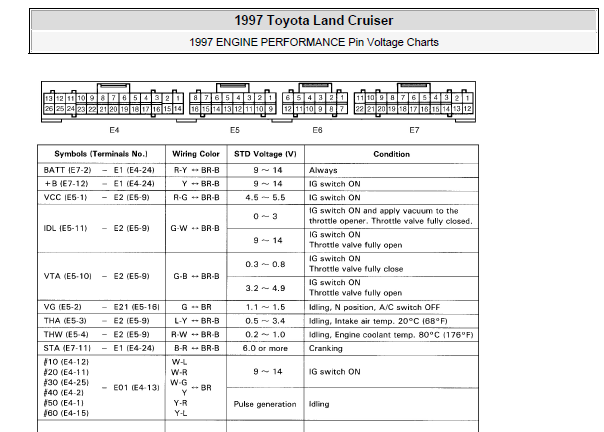604x432 pixels.
Task: Click the "G-W ↔ BR-B" wiring color
Action: point(195,228)
